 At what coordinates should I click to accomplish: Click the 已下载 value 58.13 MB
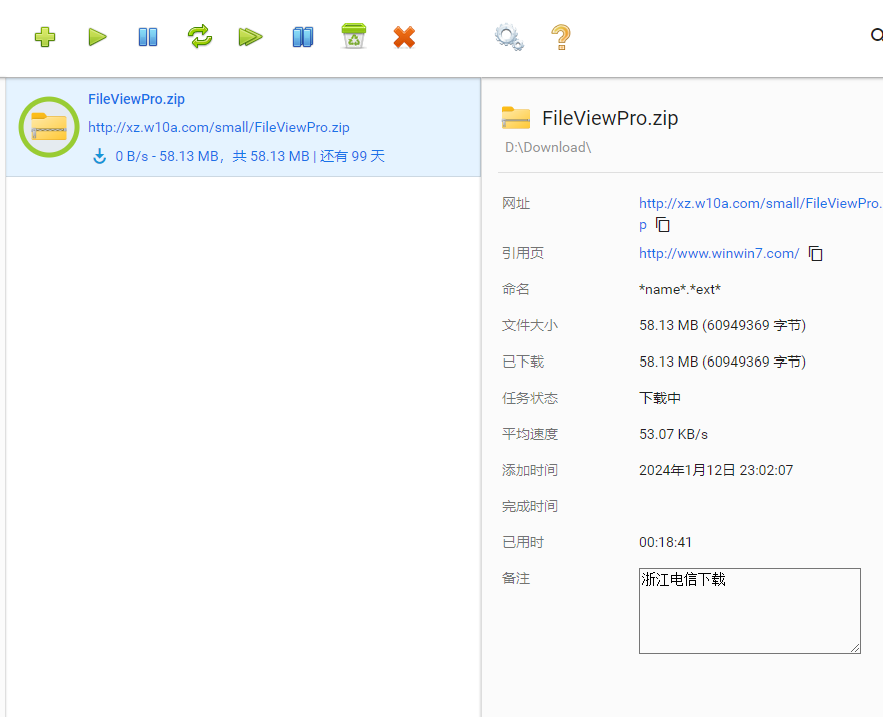[722, 362]
